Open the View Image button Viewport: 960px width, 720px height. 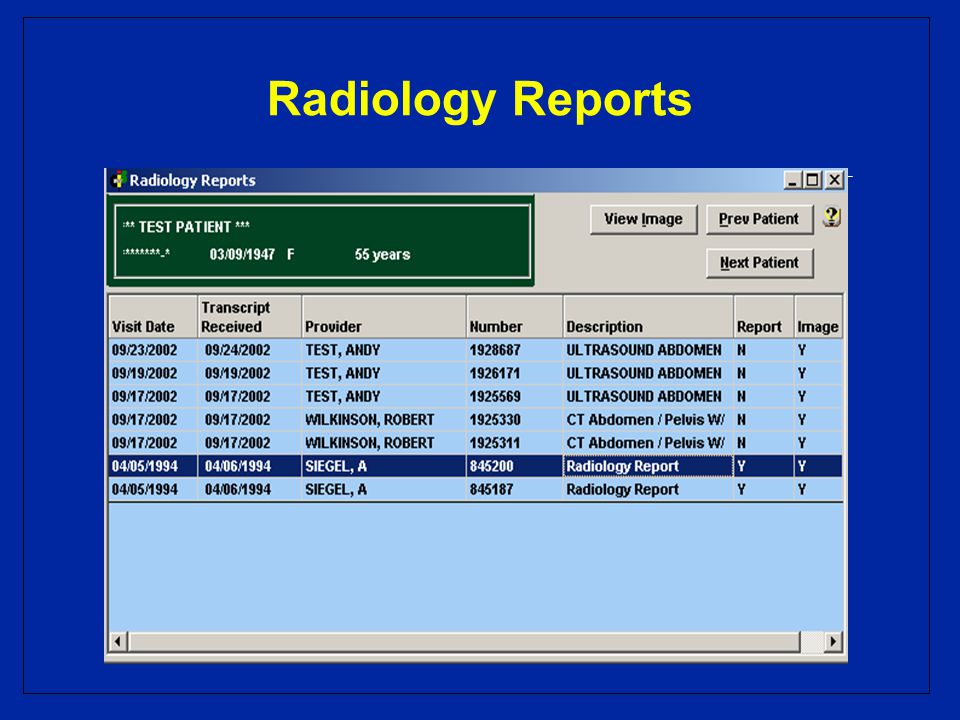tap(643, 219)
